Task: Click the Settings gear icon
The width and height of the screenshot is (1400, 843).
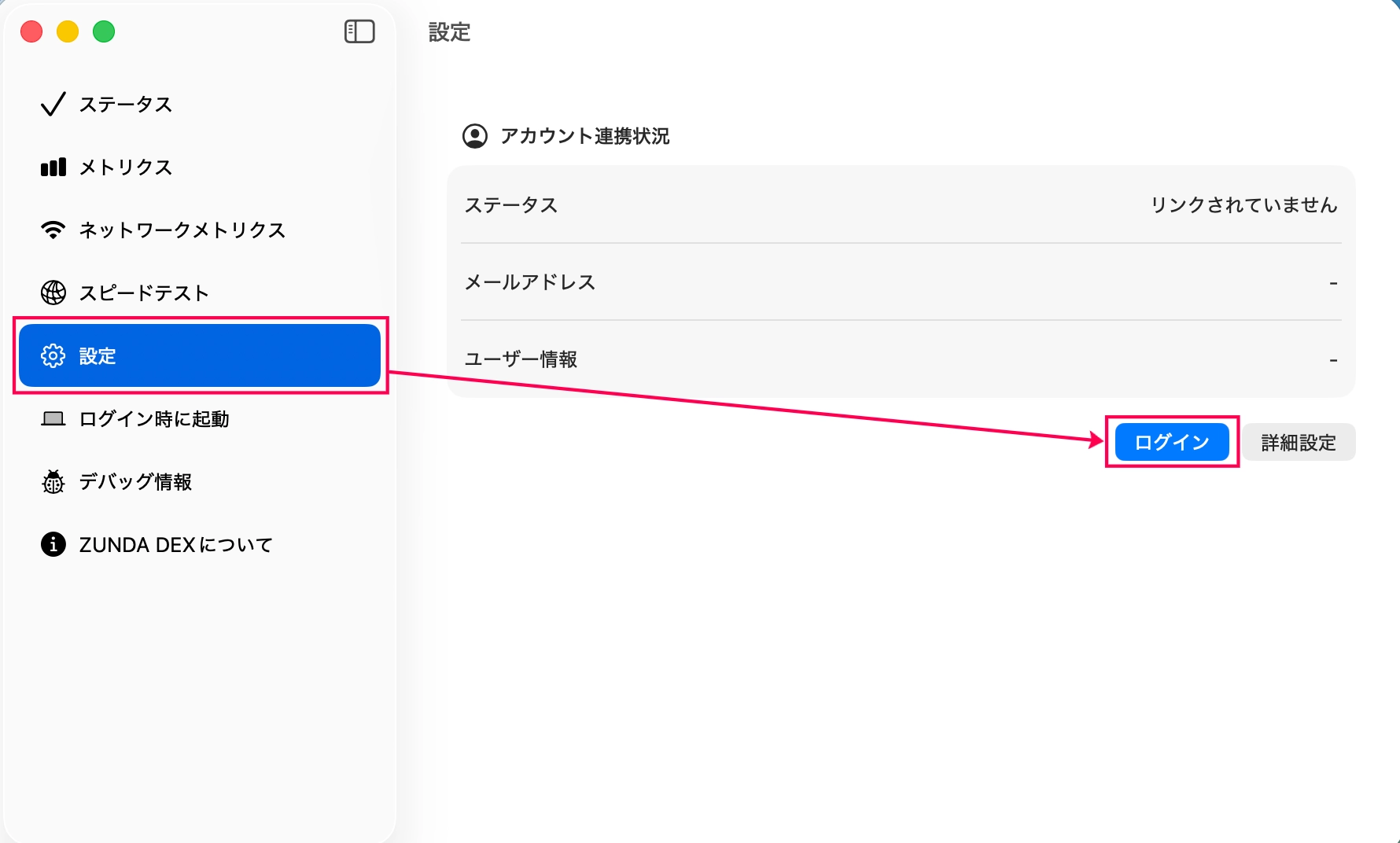Action: (53, 355)
